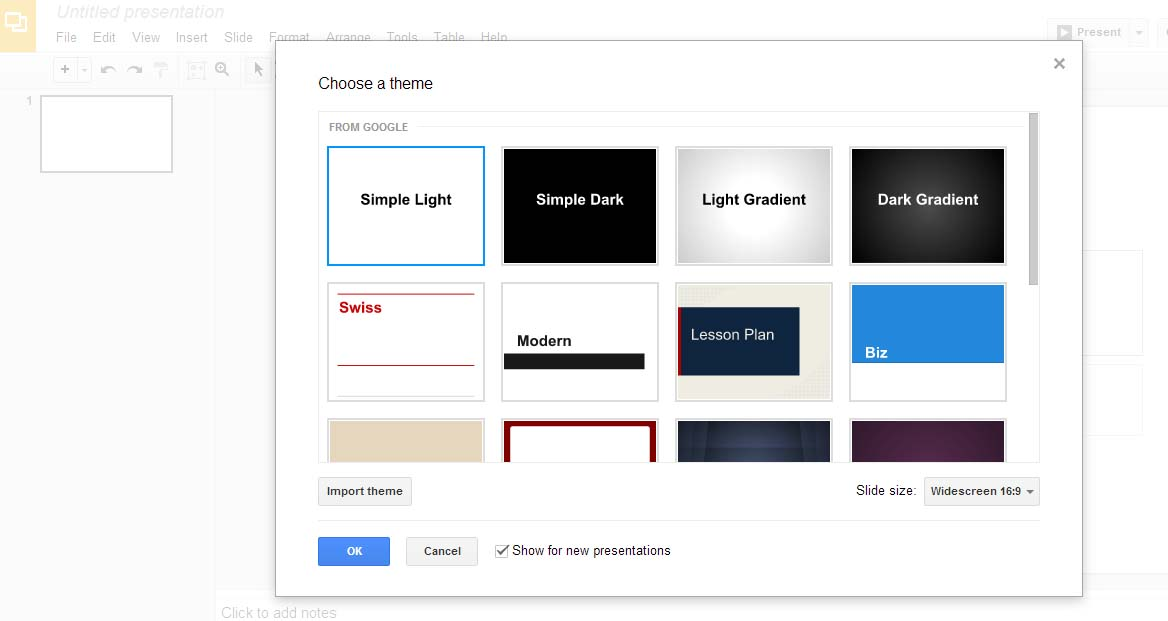1168x621 pixels.
Task: Click the undo arrow icon
Action: (x=108, y=70)
